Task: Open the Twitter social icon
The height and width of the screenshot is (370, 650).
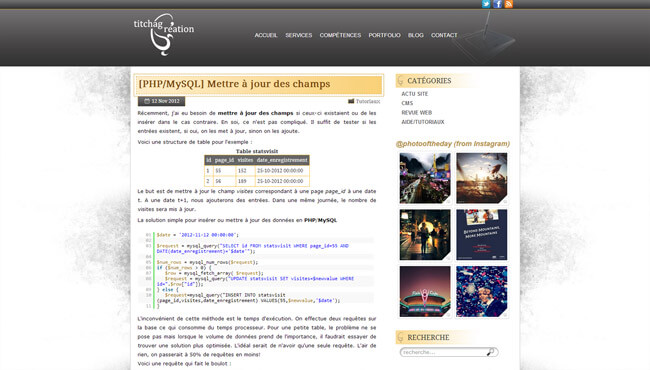Action: pyautogui.click(x=486, y=4)
